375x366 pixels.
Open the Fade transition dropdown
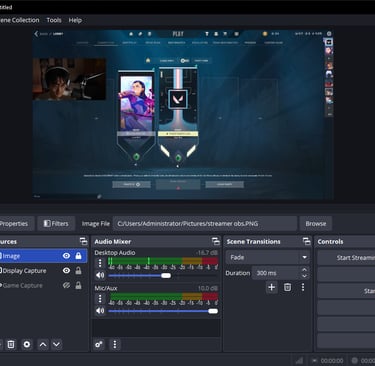coord(267,257)
